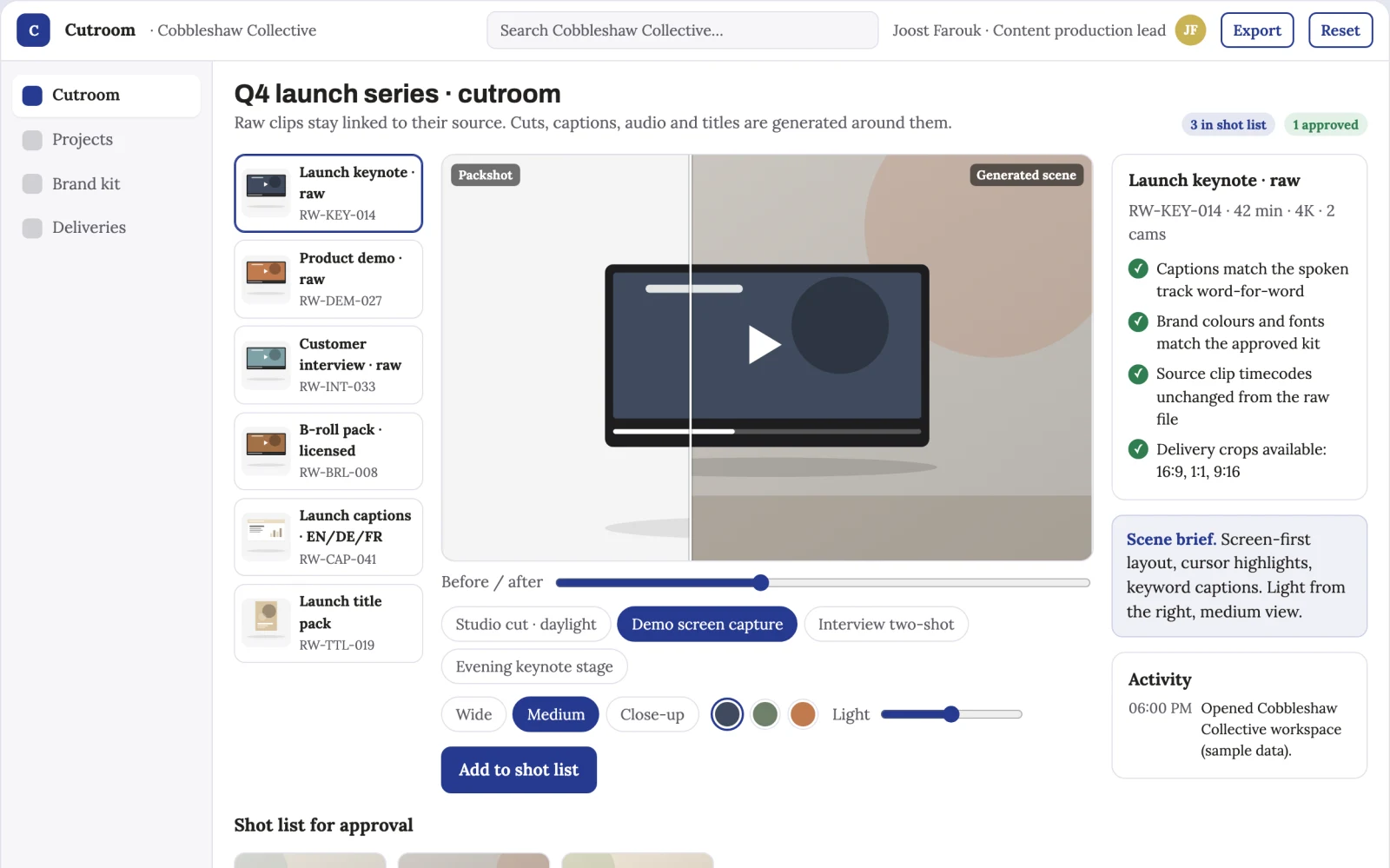Click the Customer interview raw thumbnail icon
The width and height of the screenshot is (1390, 868).
(266, 365)
